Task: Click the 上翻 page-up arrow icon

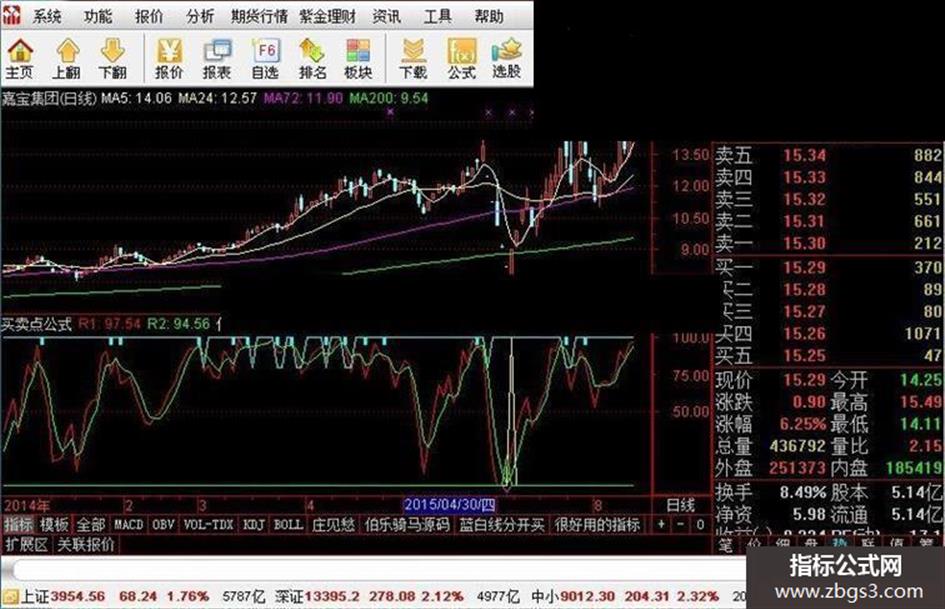Action: [x=66, y=58]
